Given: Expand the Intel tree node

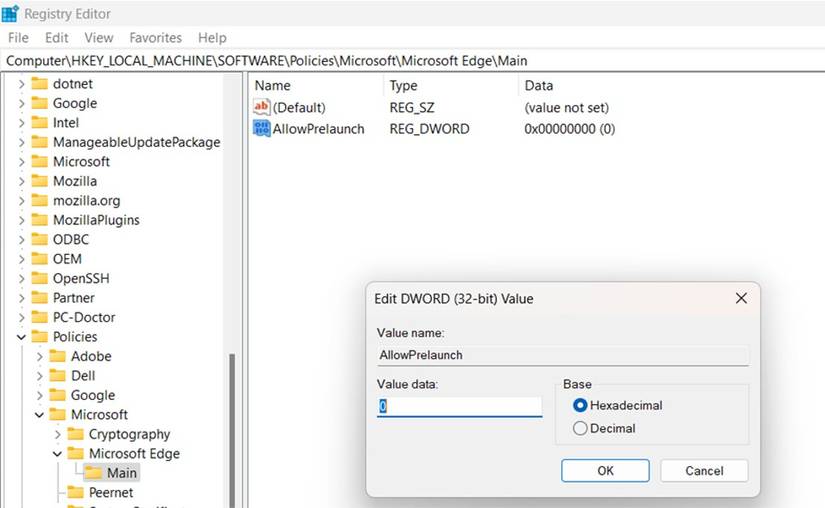Looking at the screenshot, I should click(22, 123).
